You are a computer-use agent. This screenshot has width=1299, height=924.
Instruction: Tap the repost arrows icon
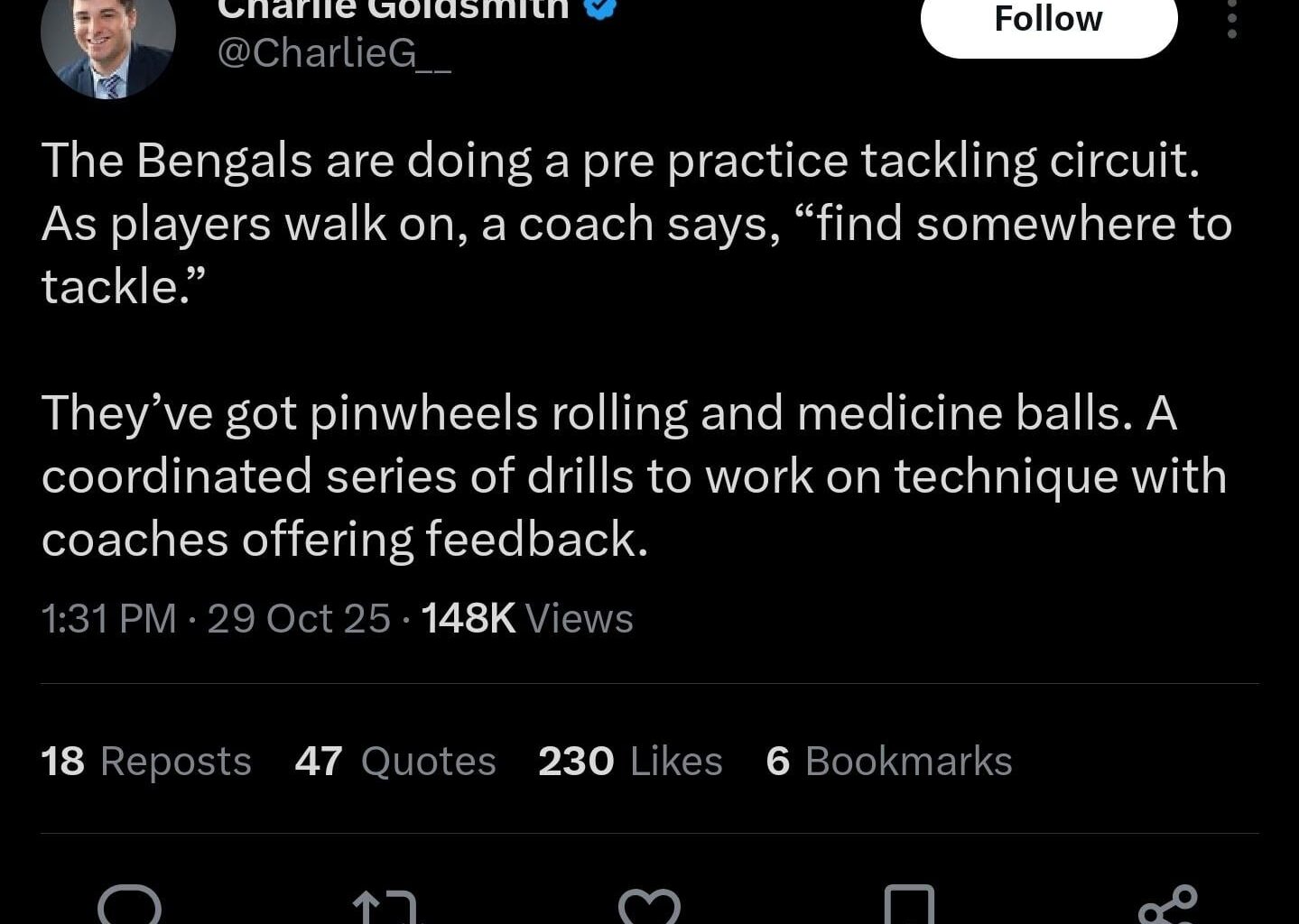coord(385,907)
